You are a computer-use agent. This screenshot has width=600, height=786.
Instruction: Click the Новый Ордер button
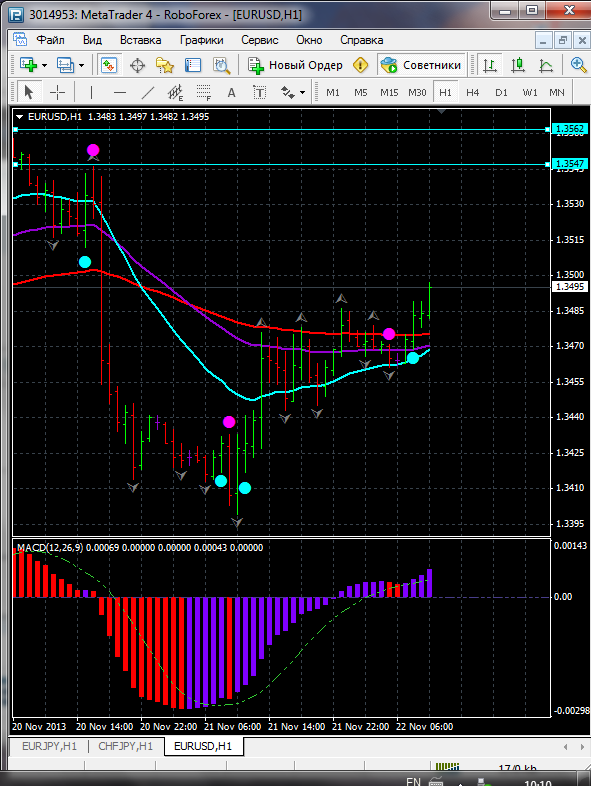pyautogui.click(x=295, y=65)
